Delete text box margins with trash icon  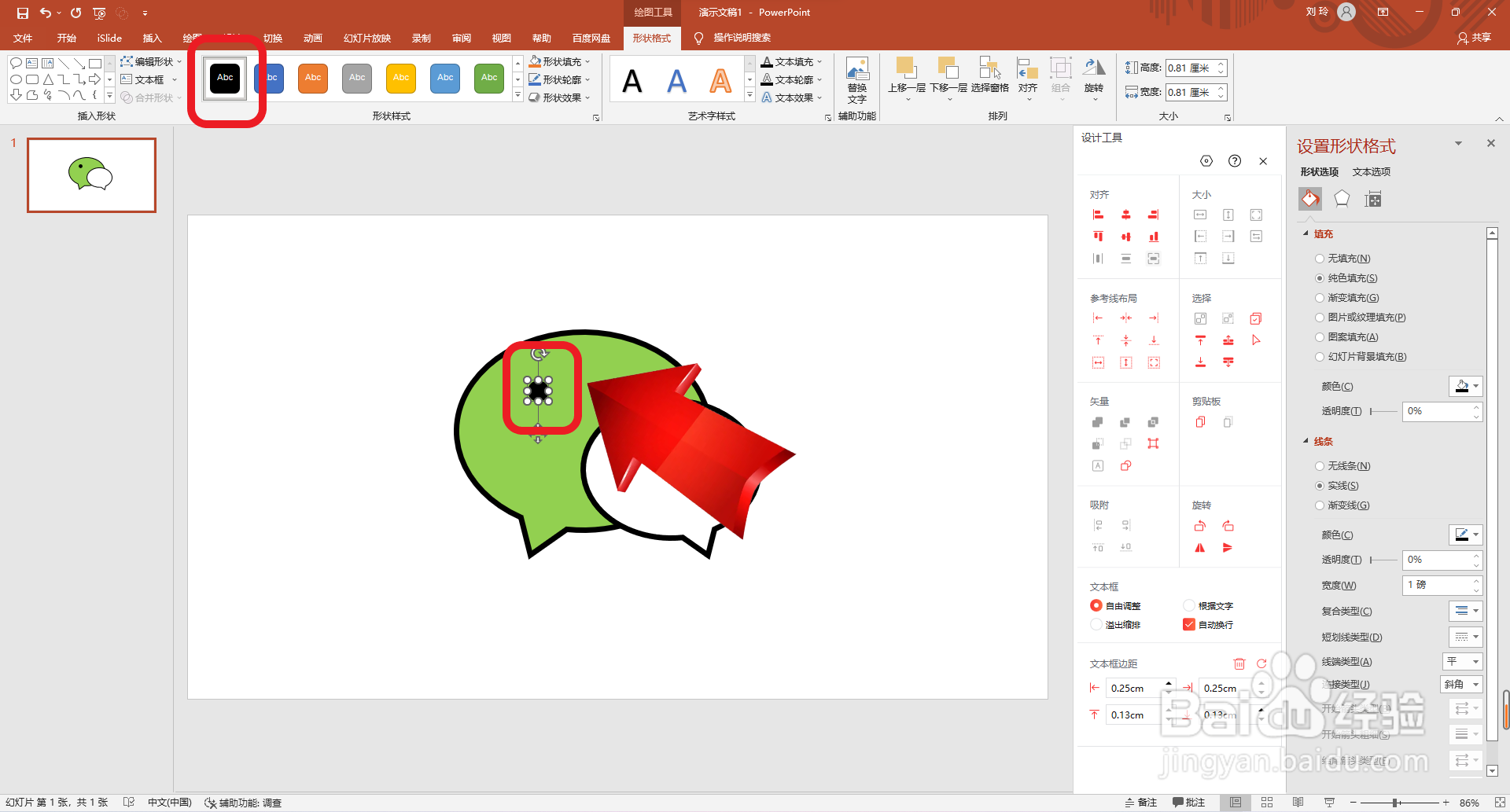click(1239, 663)
